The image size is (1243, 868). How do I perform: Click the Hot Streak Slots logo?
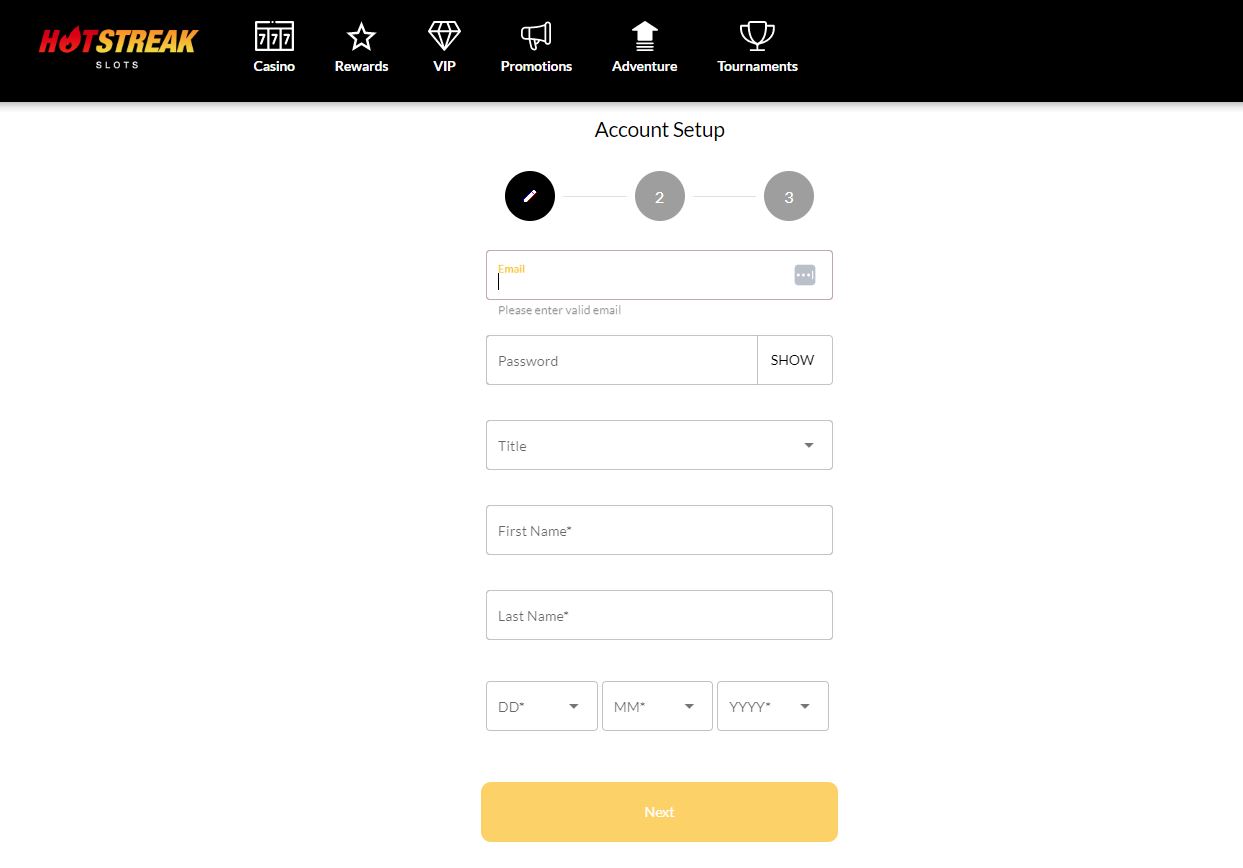pyautogui.click(x=118, y=47)
